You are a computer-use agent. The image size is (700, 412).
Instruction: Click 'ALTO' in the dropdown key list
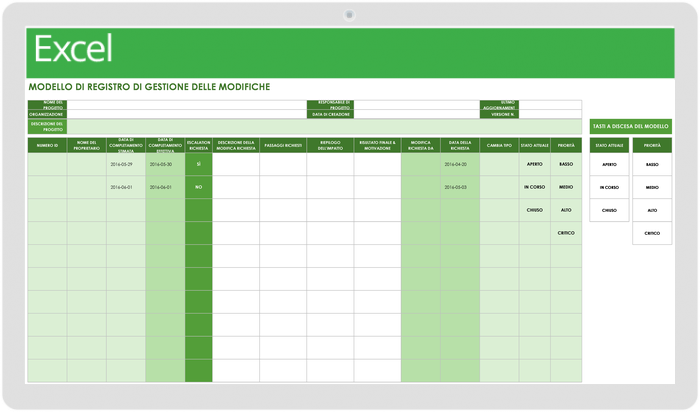[x=652, y=210]
